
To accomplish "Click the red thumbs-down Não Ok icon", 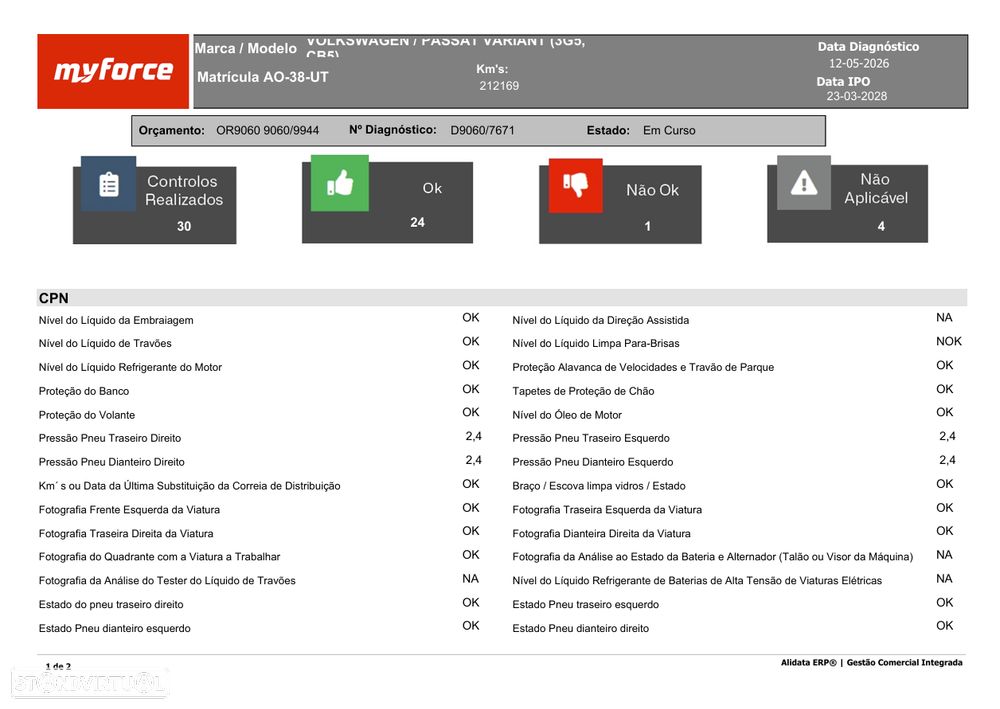I will pyautogui.click(x=575, y=186).
